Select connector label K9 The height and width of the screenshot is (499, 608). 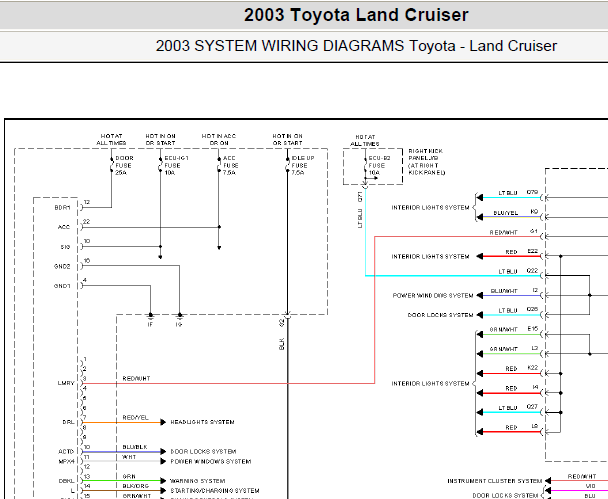point(534,212)
